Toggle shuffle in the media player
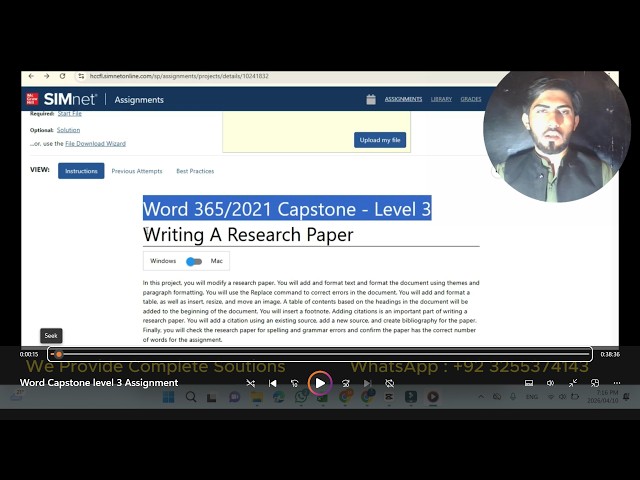The height and width of the screenshot is (480, 640). coord(251,383)
